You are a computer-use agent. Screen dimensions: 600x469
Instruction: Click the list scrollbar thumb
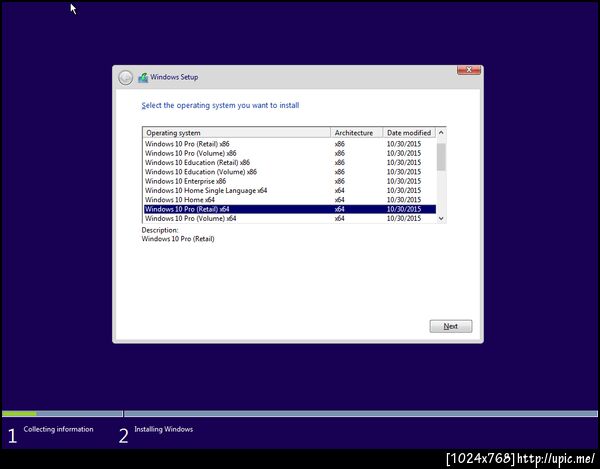tap(441, 157)
